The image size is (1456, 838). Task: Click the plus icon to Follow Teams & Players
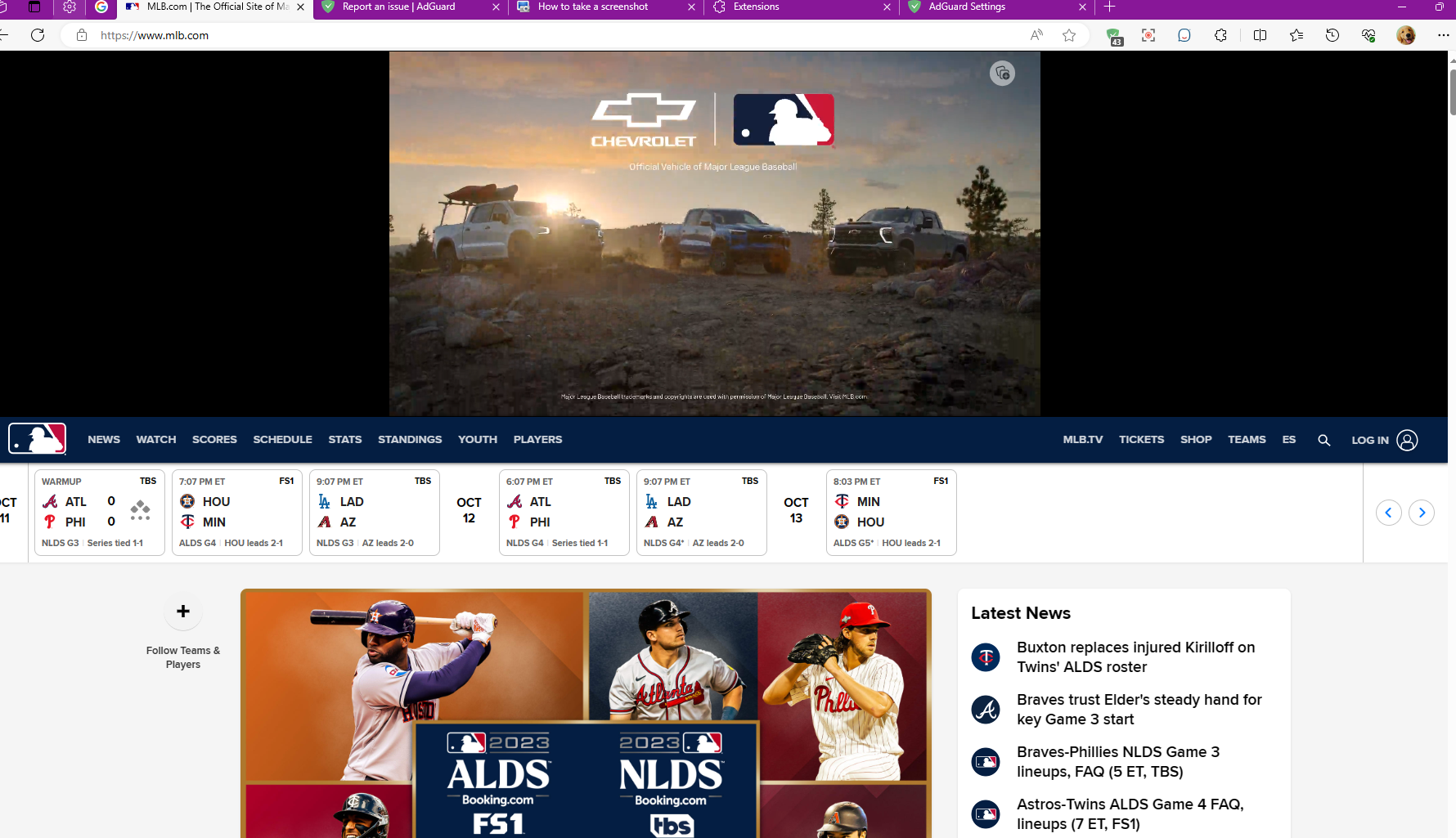coord(182,611)
